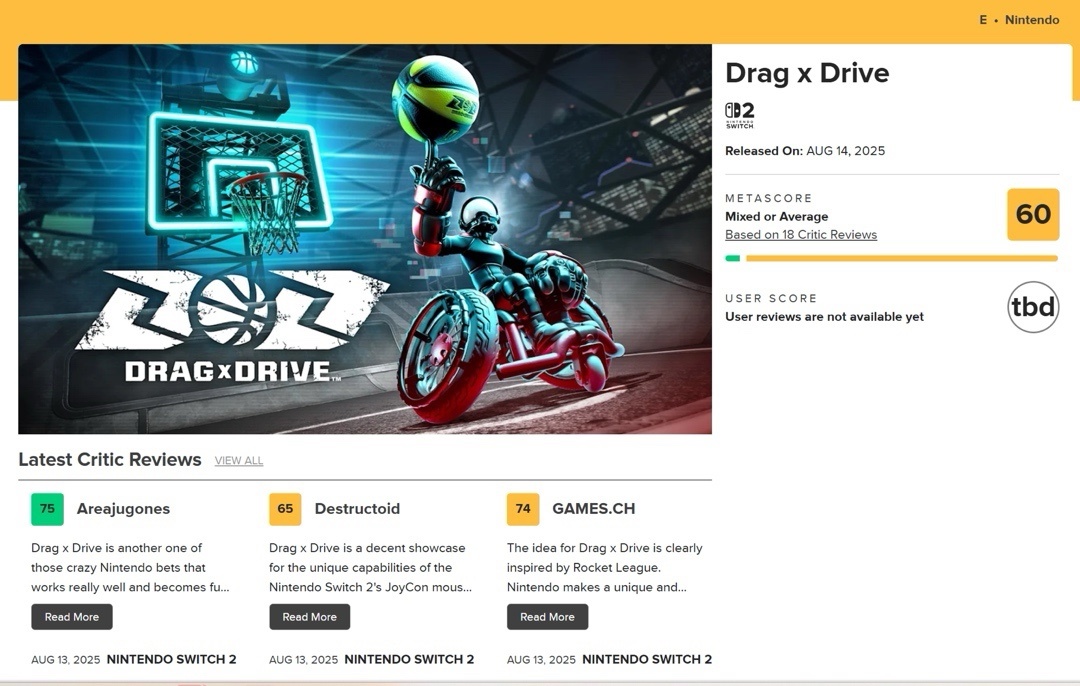Click the 65 Destructoid score badge
Image resolution: width=1080 pixels, height=686 pixels.
285,509
